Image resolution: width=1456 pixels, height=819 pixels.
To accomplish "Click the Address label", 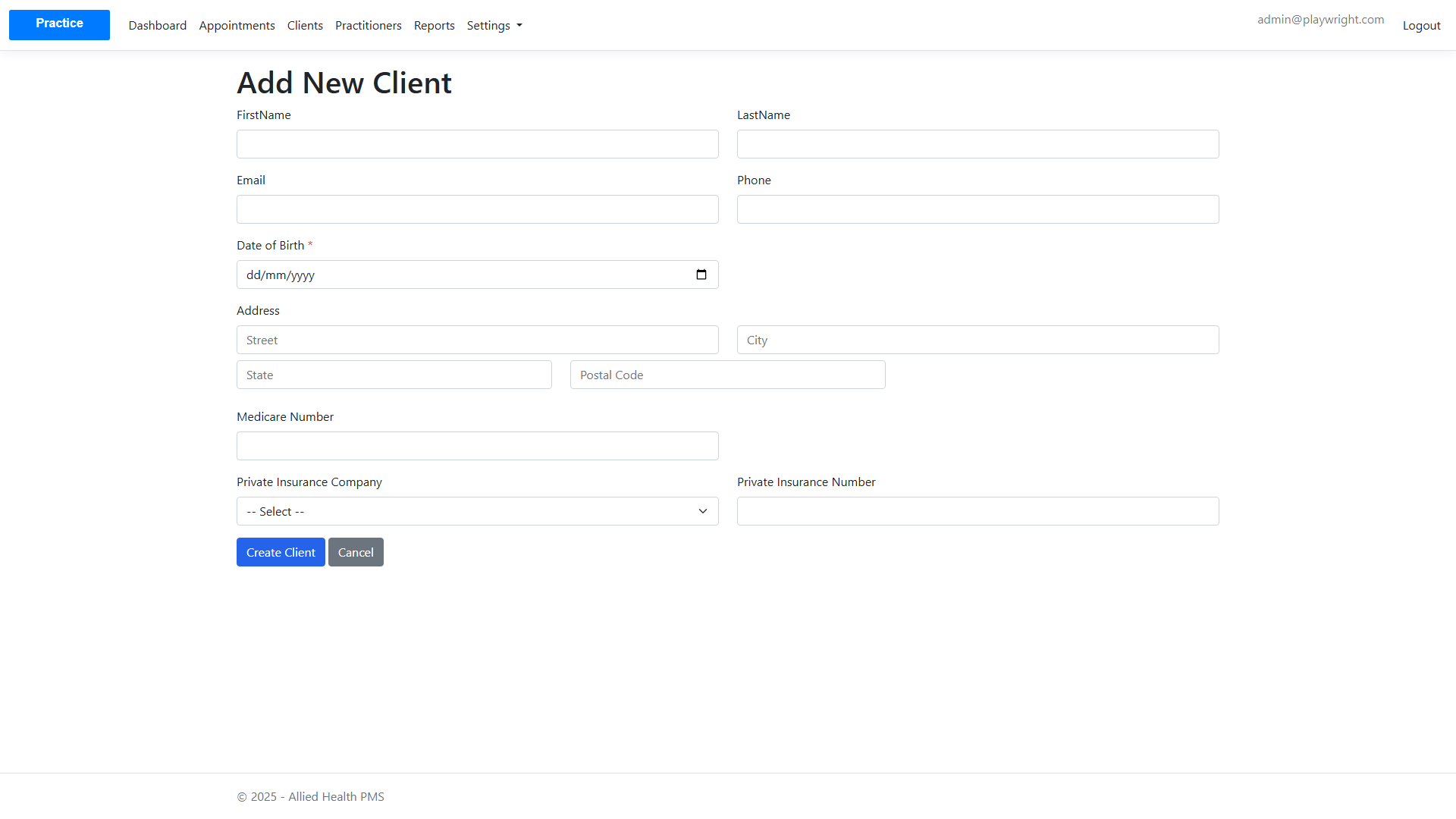I will [258, 310].
